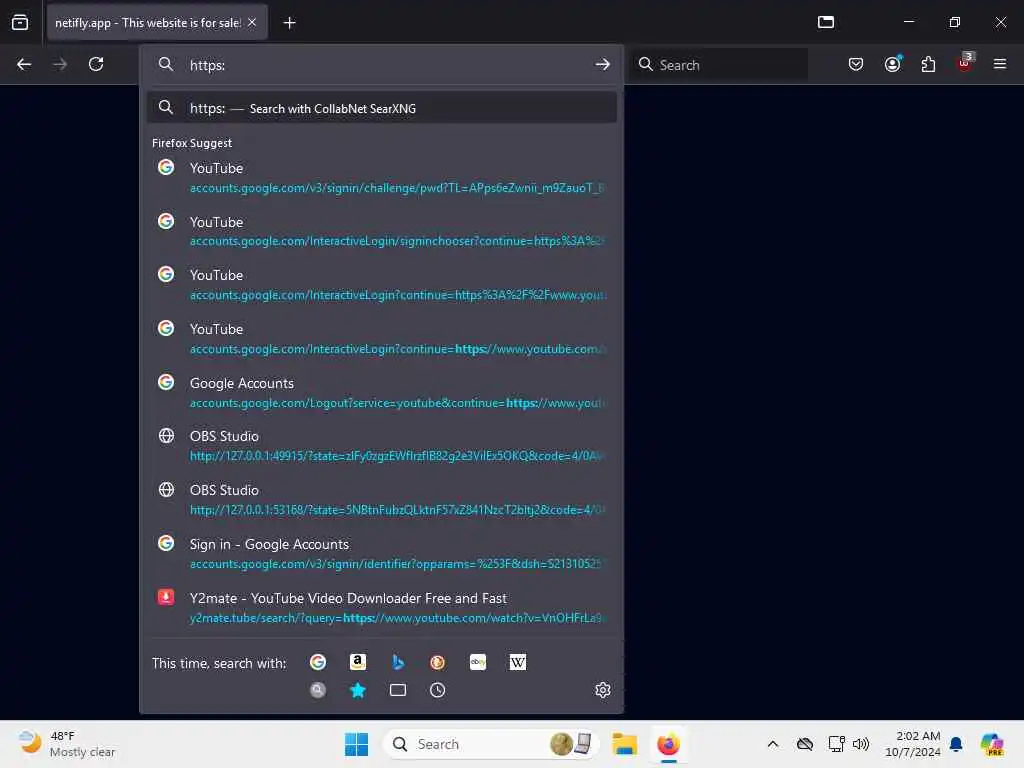Reload the current page
The image size is (1024, 768).
96,64
